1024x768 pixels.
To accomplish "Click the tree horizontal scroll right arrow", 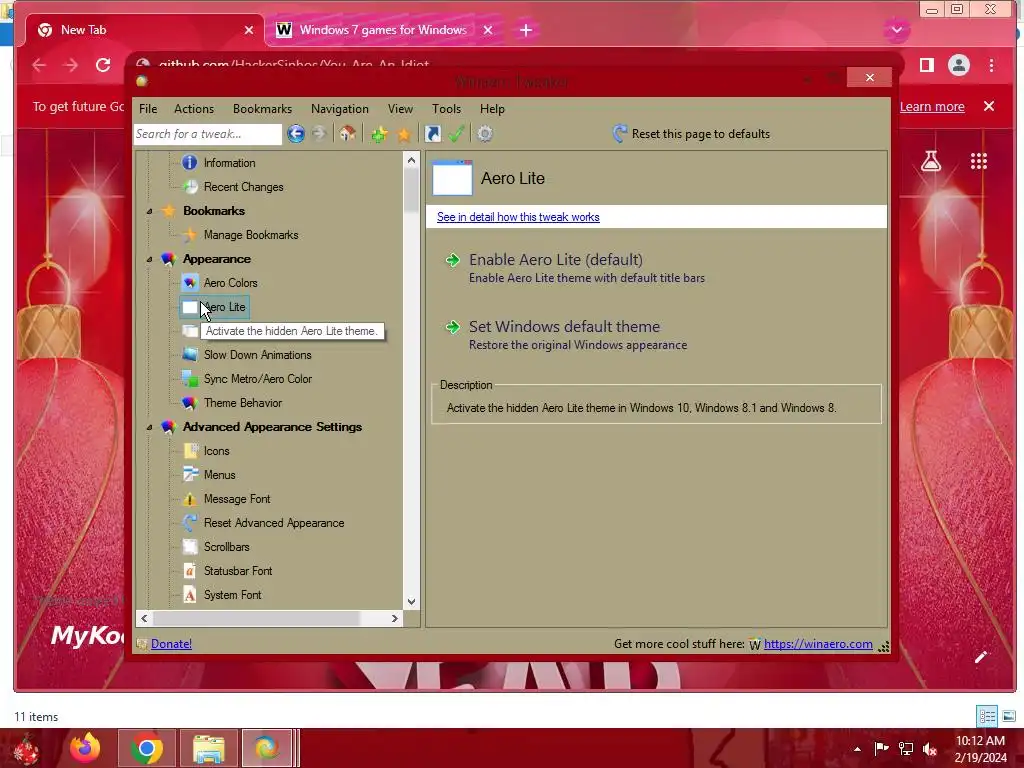I will point(394,618).
